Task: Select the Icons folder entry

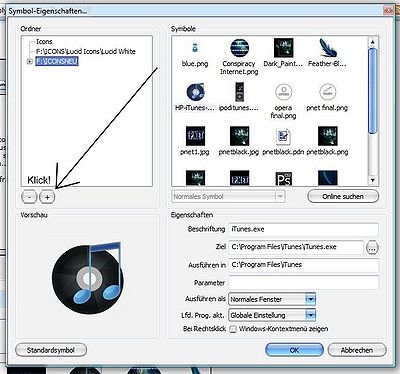Action: click(x=44, y=42)
